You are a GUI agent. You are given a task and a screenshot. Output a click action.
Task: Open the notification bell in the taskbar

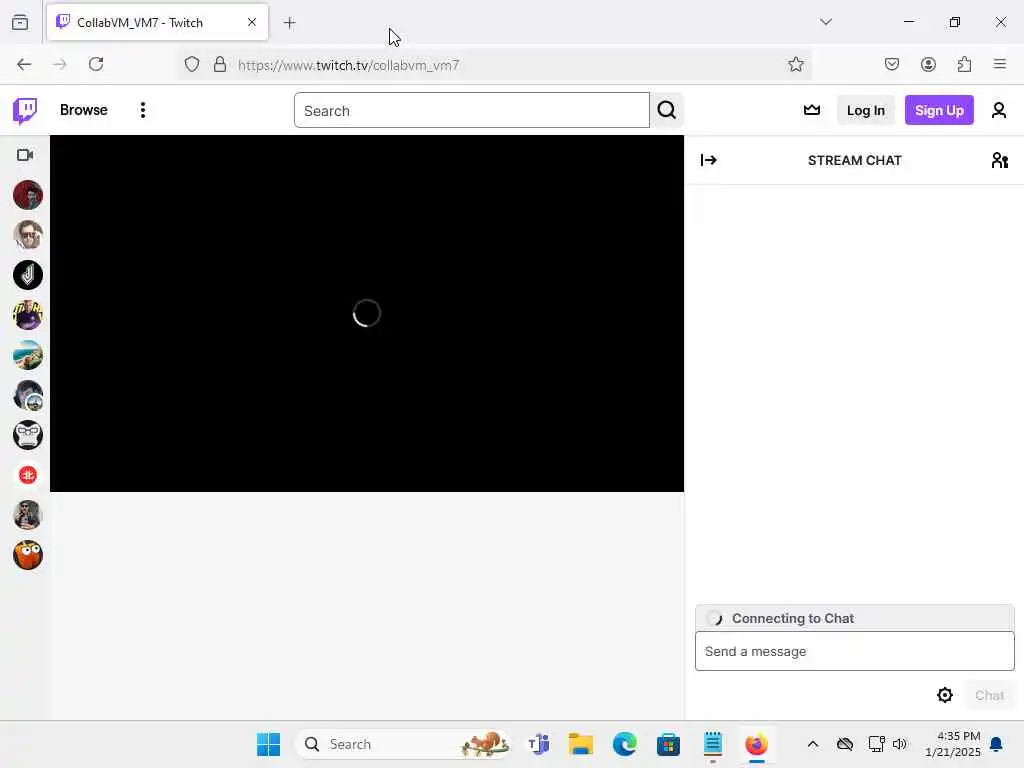click(x=997, y=744)
